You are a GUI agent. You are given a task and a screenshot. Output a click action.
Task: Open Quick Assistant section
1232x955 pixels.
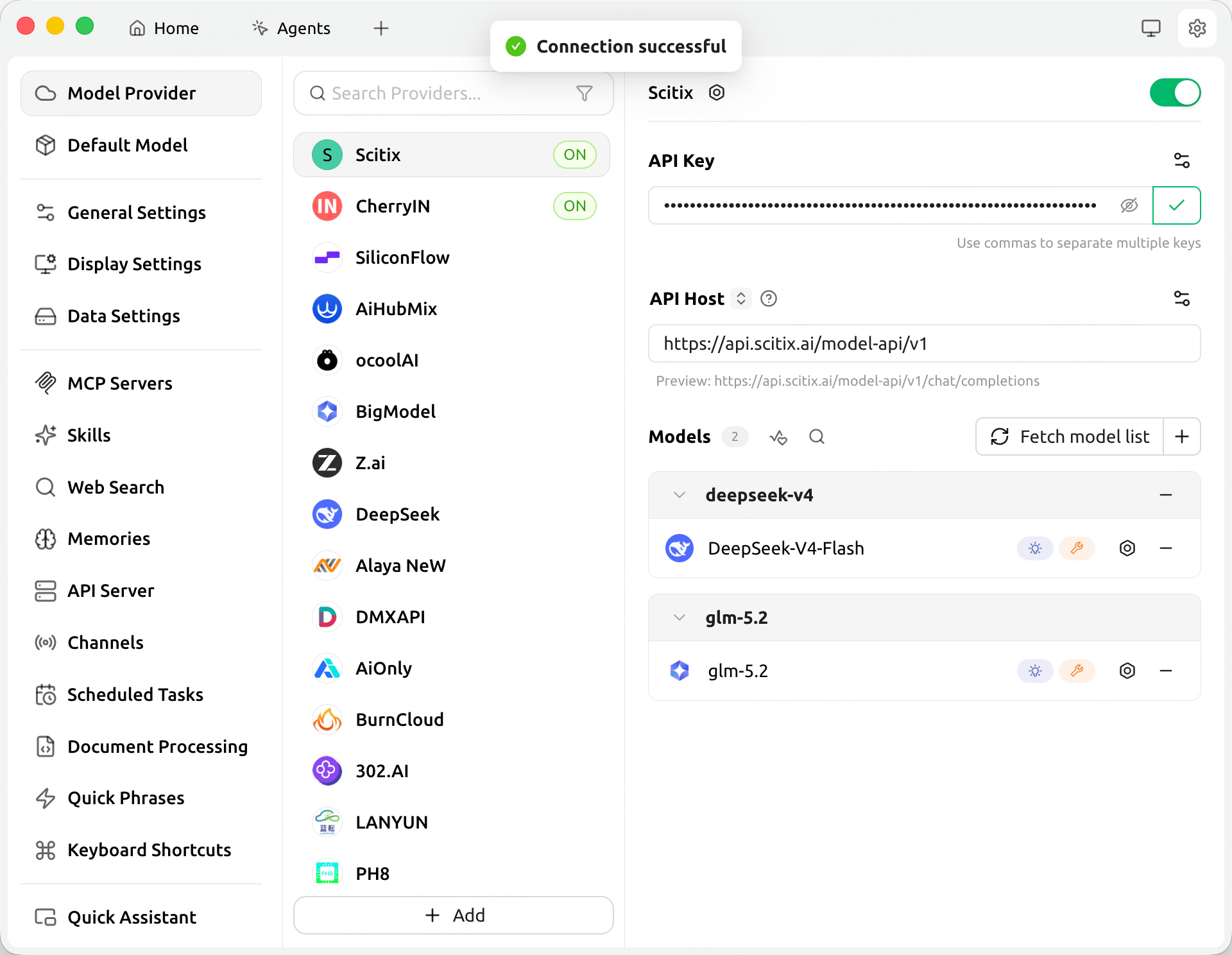pos(141,917)
